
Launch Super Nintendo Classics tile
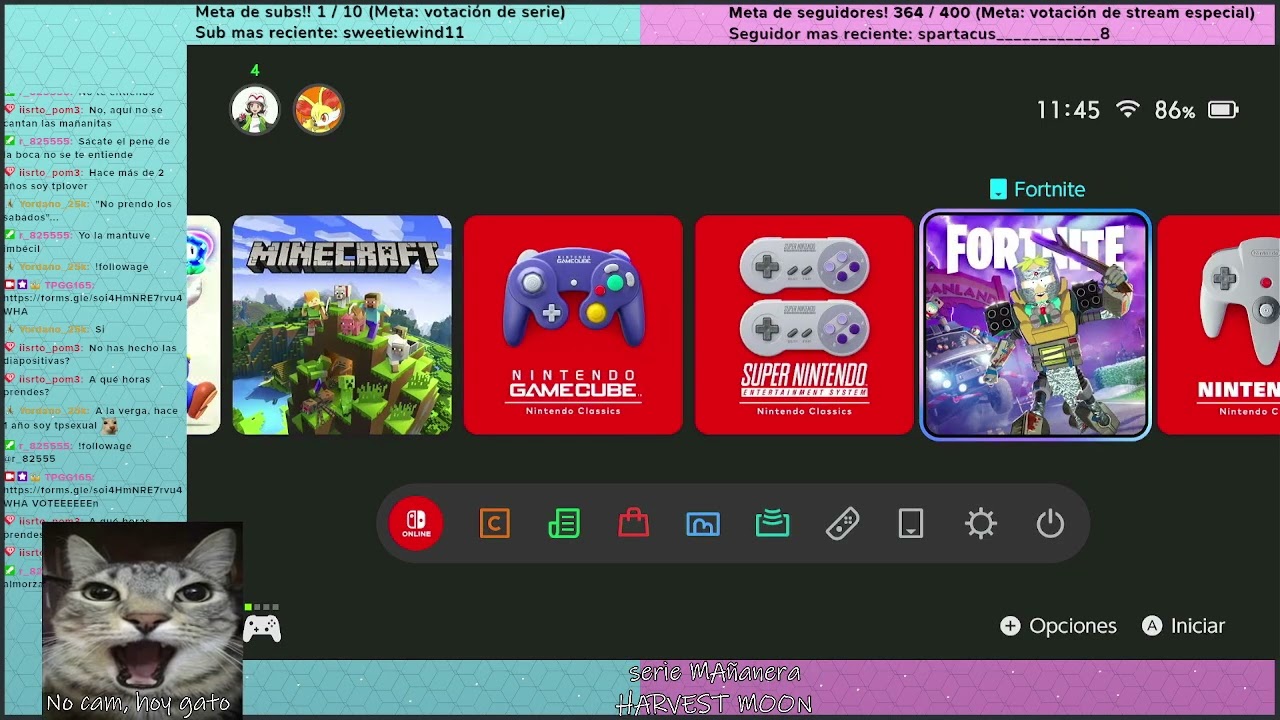point(804,325)
